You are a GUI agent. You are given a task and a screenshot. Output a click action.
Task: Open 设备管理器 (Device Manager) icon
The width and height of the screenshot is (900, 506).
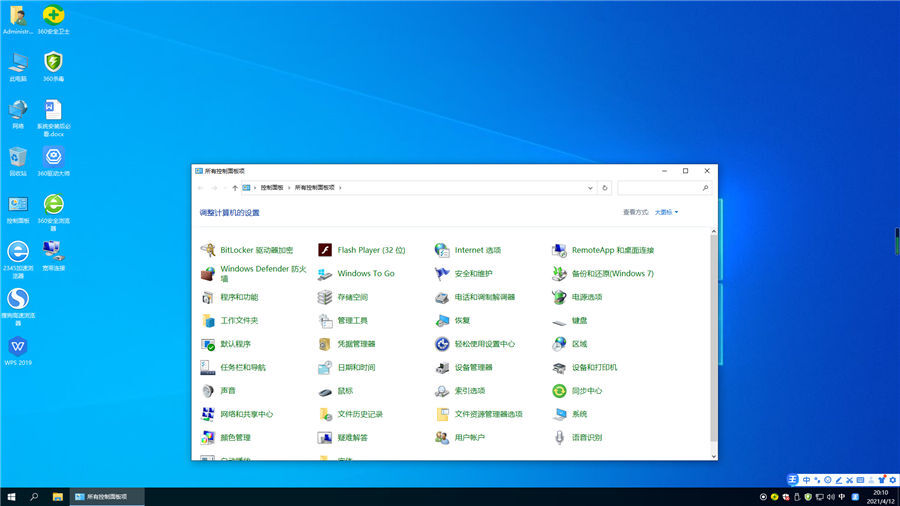tap(442, 367)
